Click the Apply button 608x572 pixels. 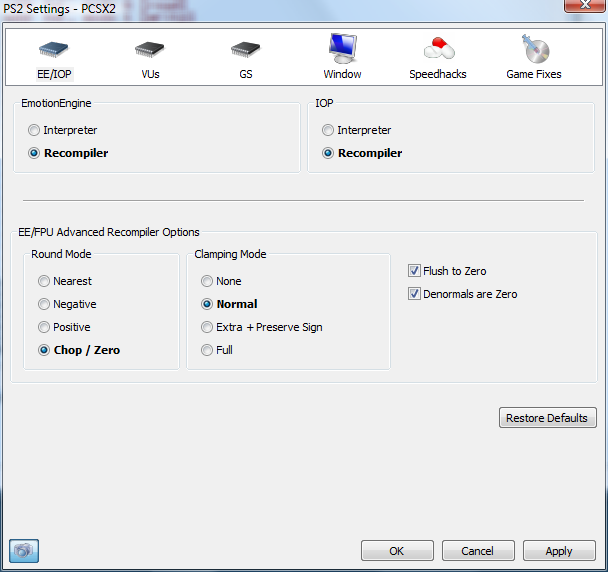[559, 551]
